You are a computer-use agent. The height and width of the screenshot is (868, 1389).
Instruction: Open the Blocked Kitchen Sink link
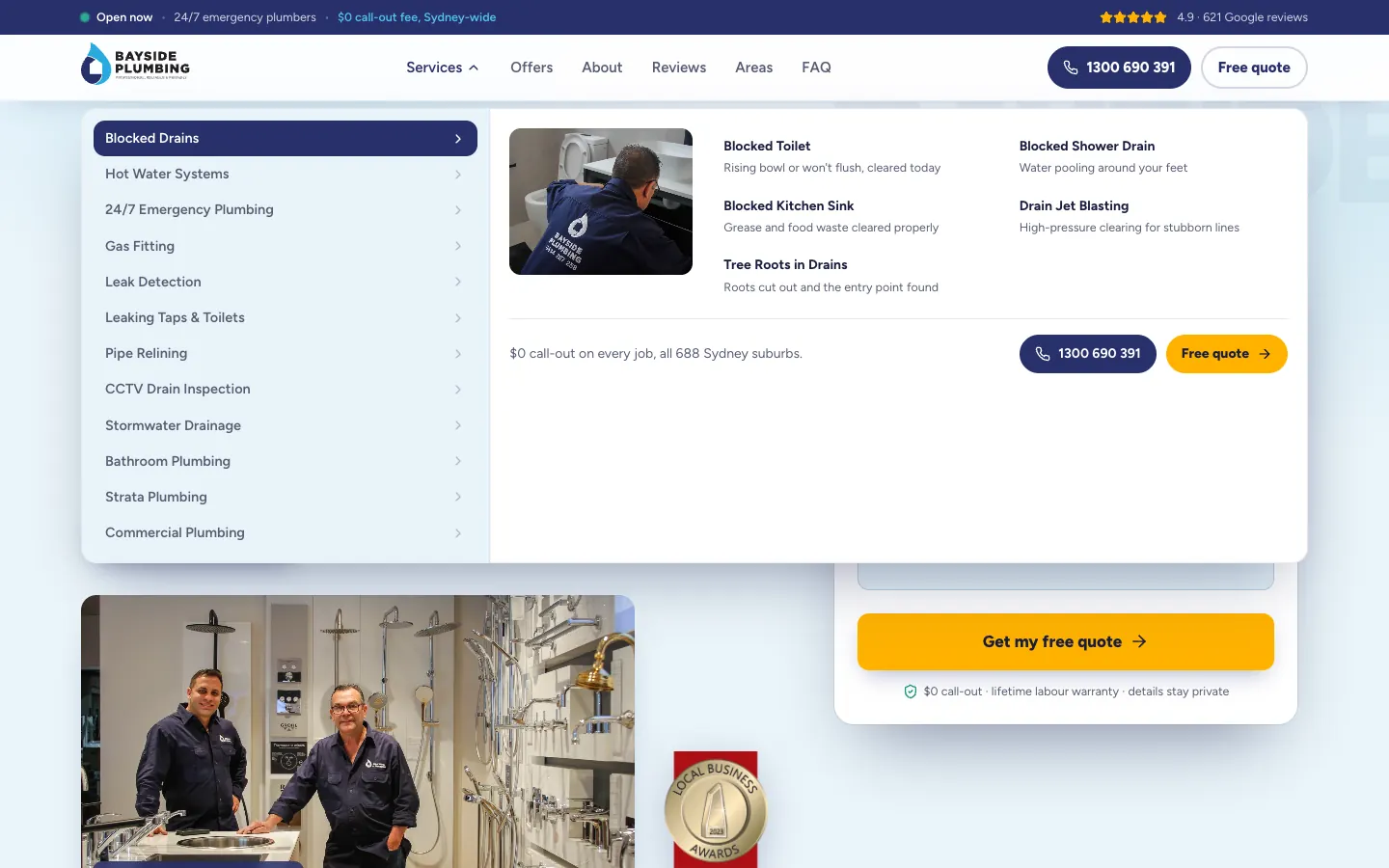[831, 216]
